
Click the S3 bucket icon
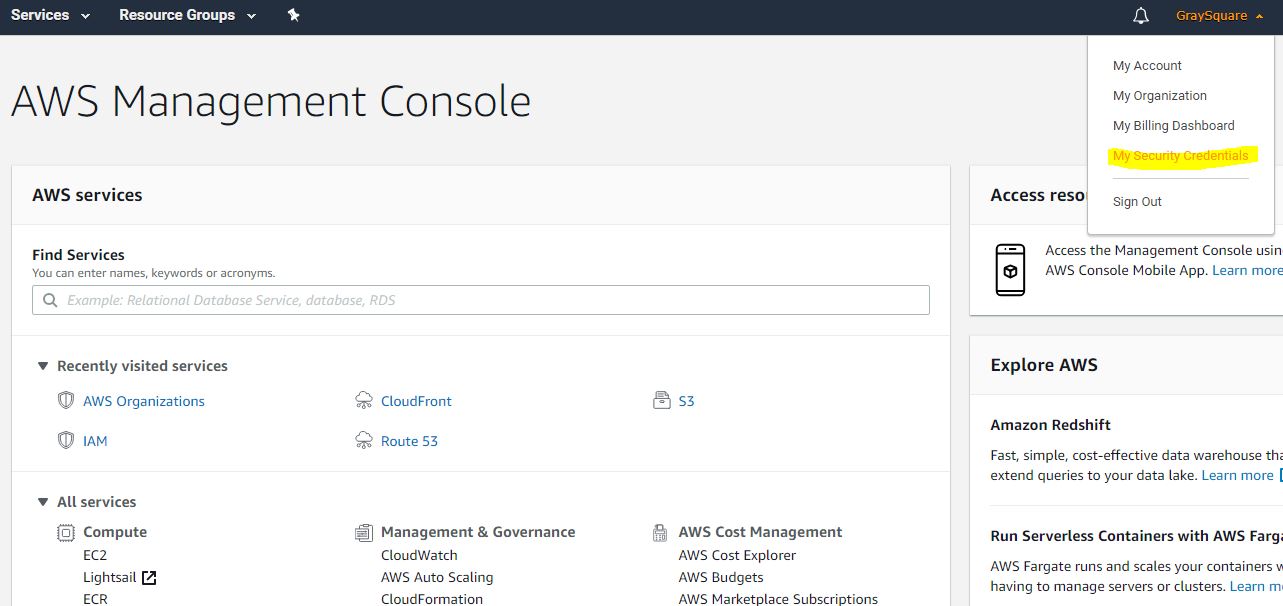pos(661,400)
